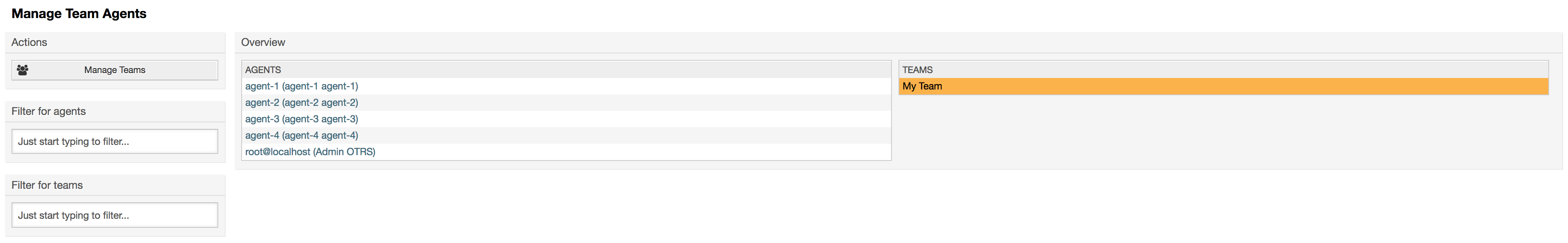This screenshot has height=243, width=1568.
Task: Click the orange highlighted team row's middle
Action: click(x=1223, y=87)
